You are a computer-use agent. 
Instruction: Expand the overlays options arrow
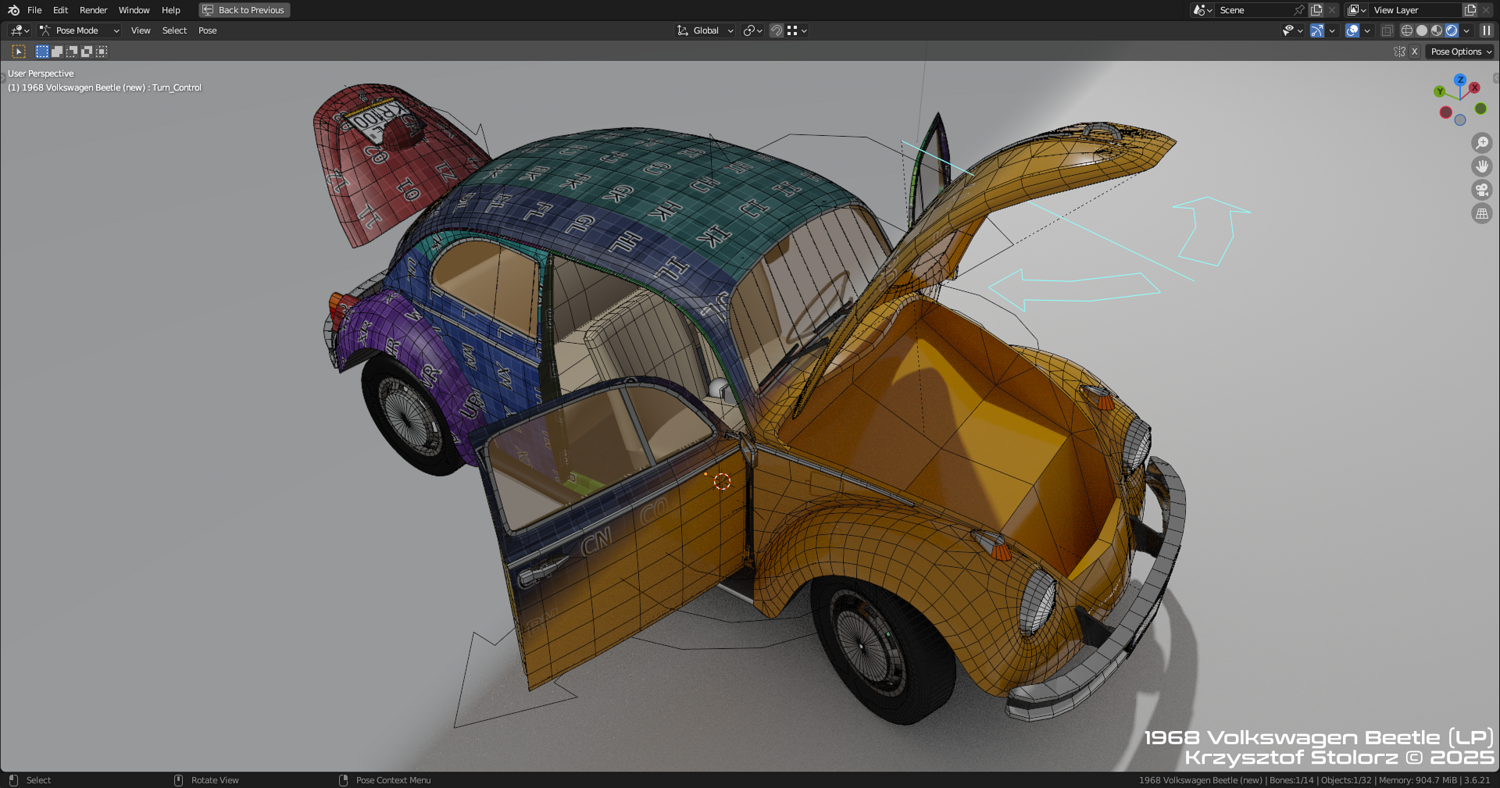coord(1367,31)
